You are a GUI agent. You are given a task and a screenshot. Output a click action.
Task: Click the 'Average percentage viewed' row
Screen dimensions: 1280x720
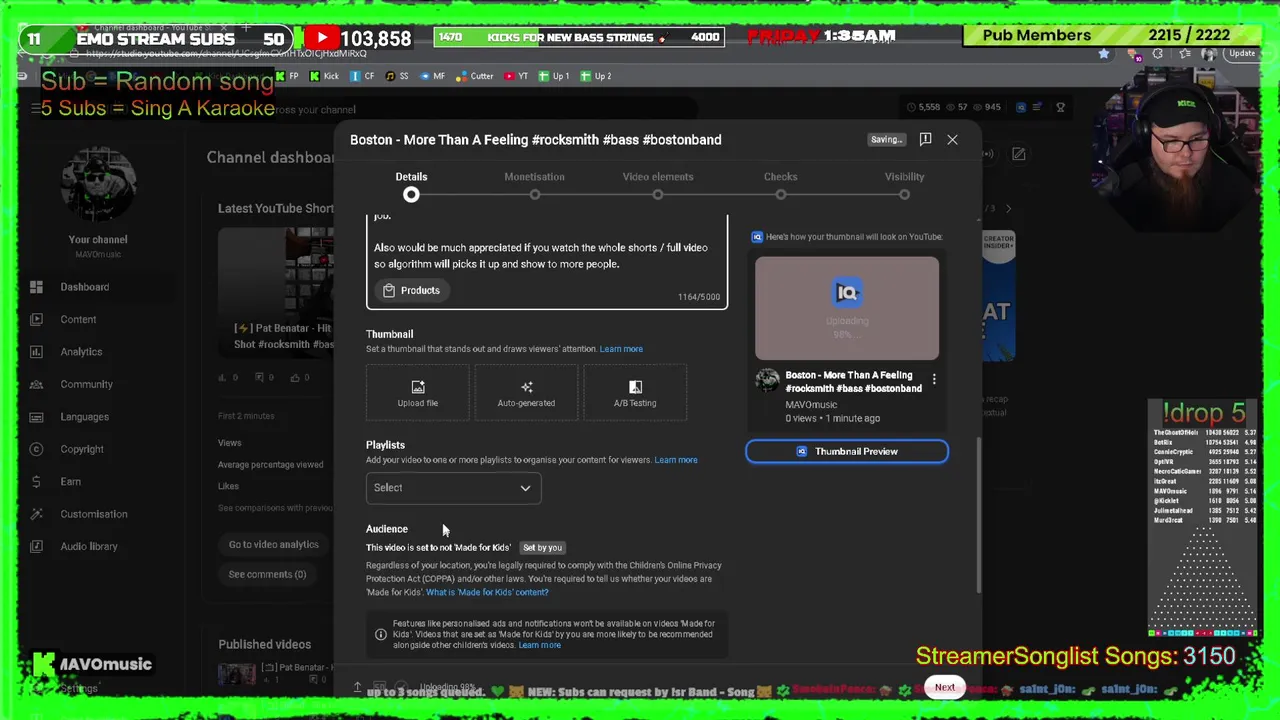pyautogui.click(x=270, y=465)
